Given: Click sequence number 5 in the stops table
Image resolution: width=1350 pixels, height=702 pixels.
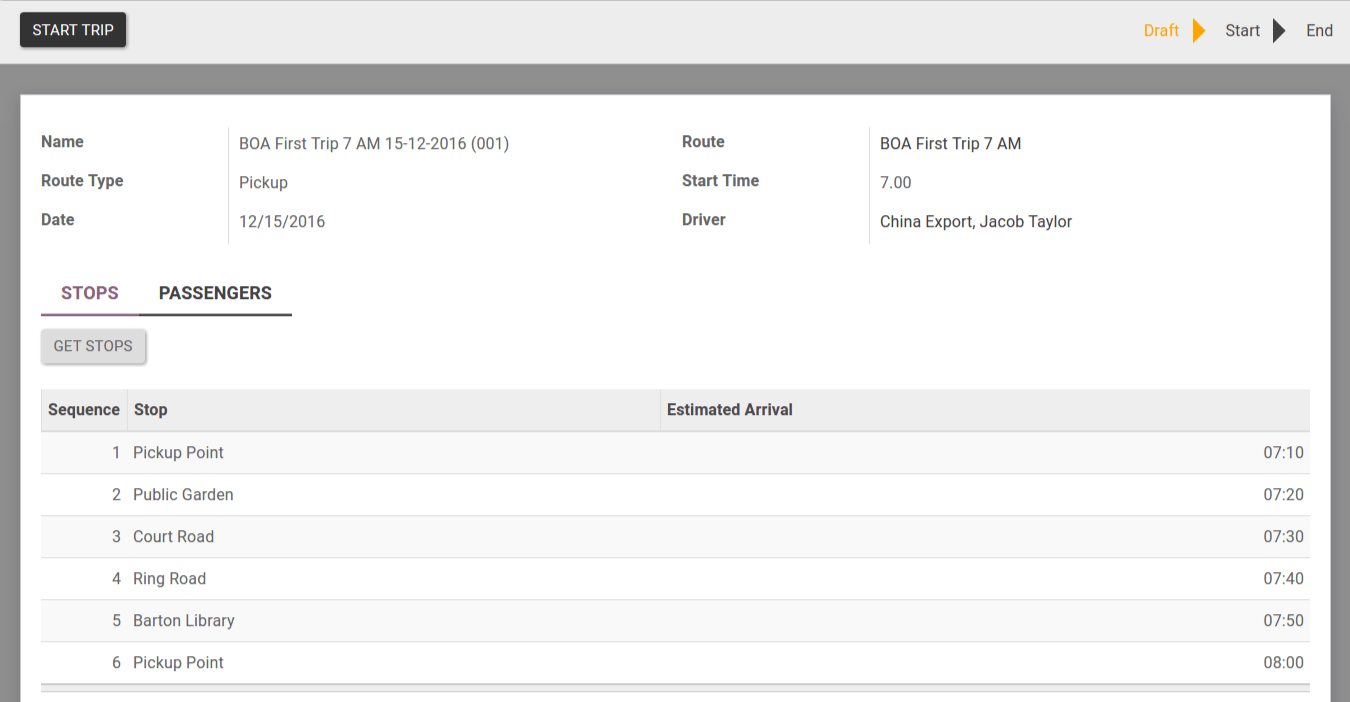Looking at the screenshot, I should tap(116, 621).
